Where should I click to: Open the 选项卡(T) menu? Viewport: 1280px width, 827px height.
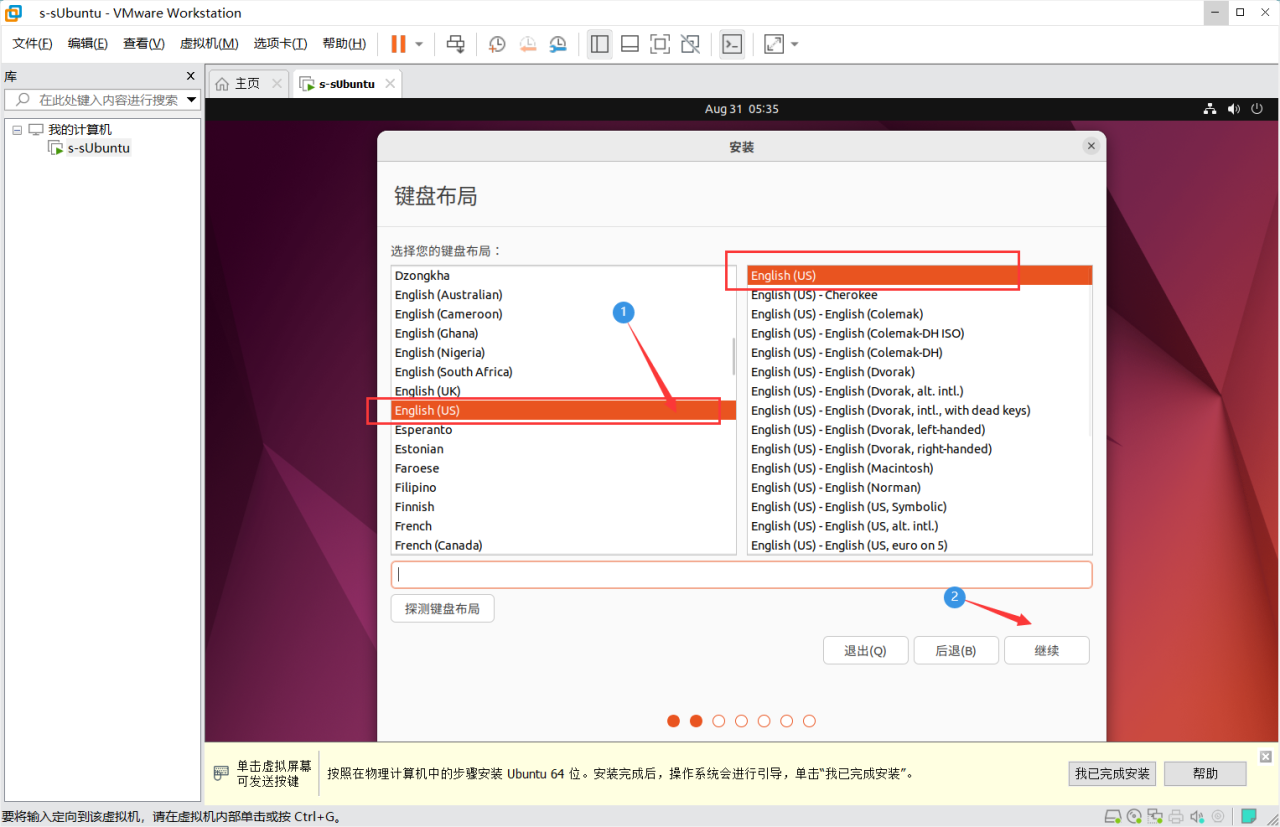click(280, 44)
